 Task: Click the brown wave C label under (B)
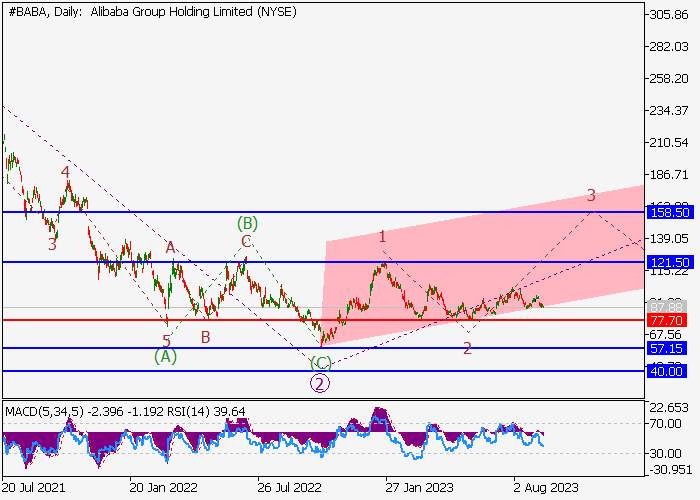246,242
